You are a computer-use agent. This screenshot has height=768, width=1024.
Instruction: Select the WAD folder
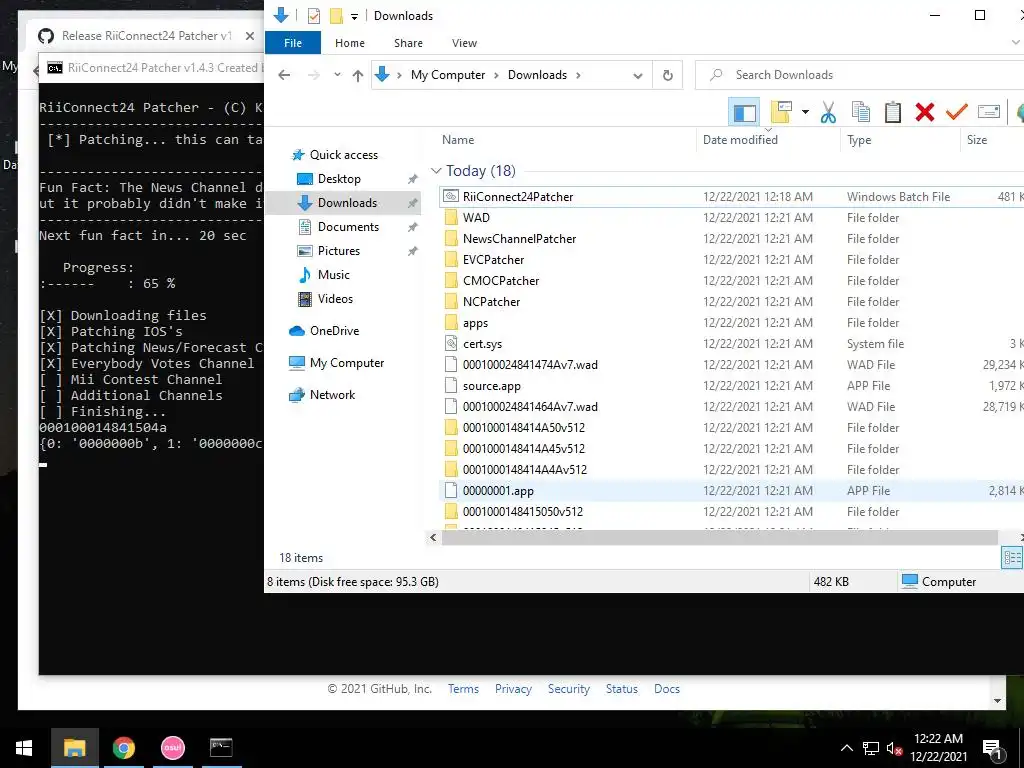point(476,217)
